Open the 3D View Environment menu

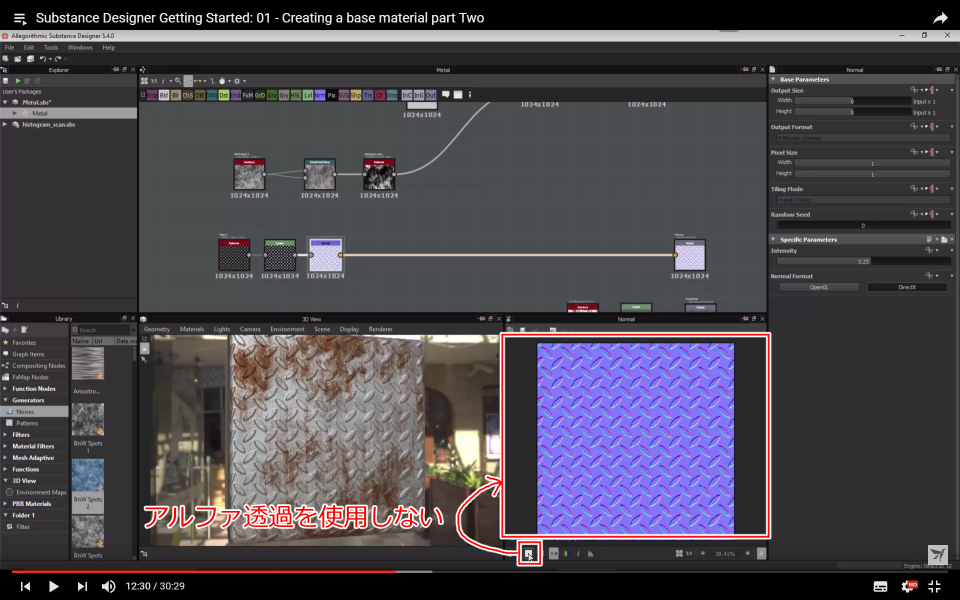287,329
